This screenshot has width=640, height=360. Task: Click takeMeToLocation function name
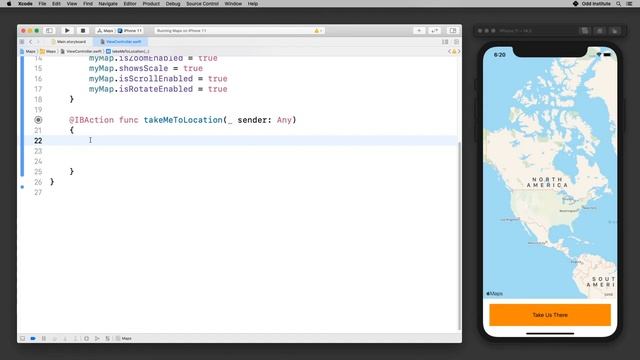183,120
